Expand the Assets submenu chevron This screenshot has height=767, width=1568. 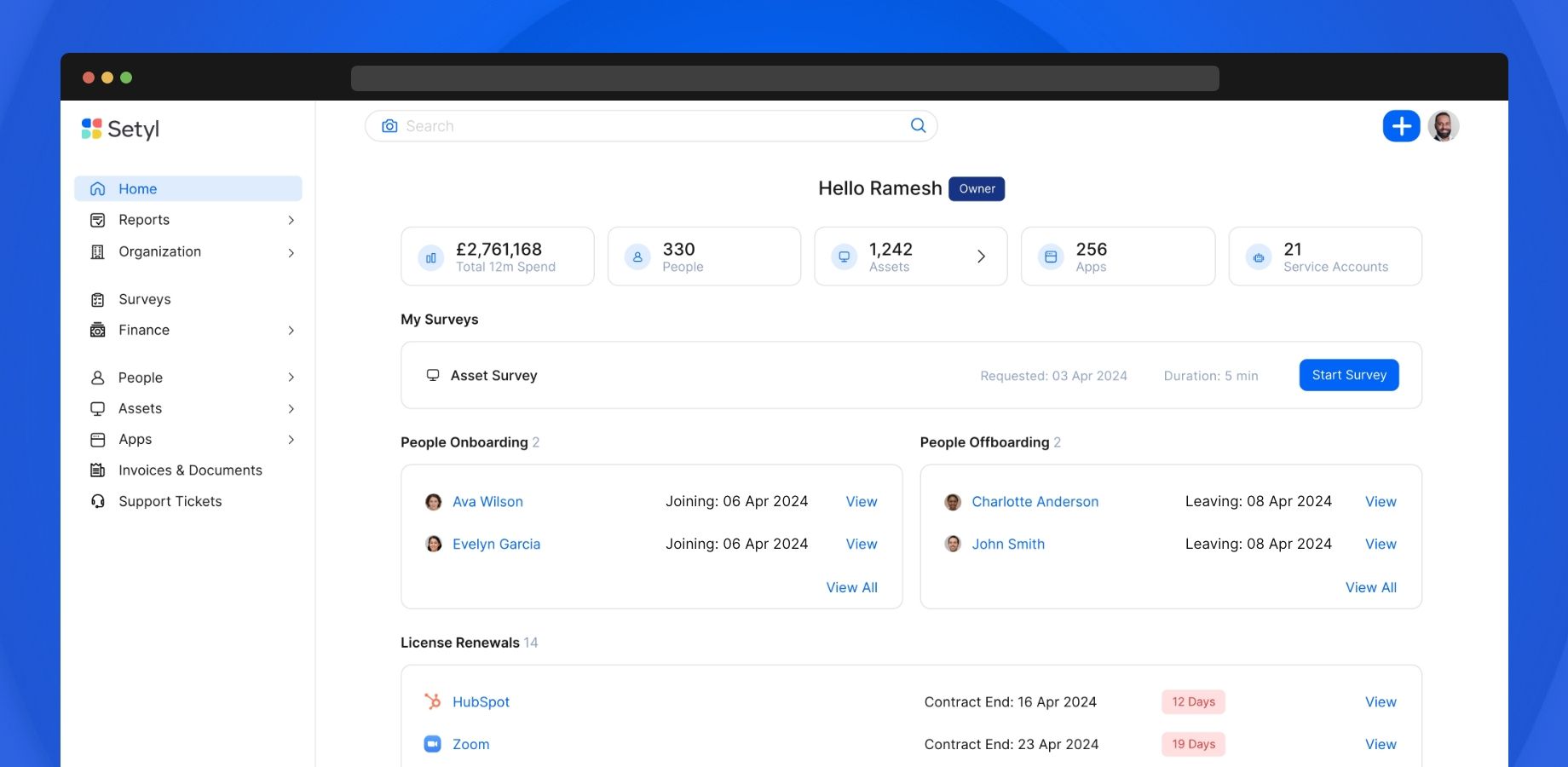[291, 409]
